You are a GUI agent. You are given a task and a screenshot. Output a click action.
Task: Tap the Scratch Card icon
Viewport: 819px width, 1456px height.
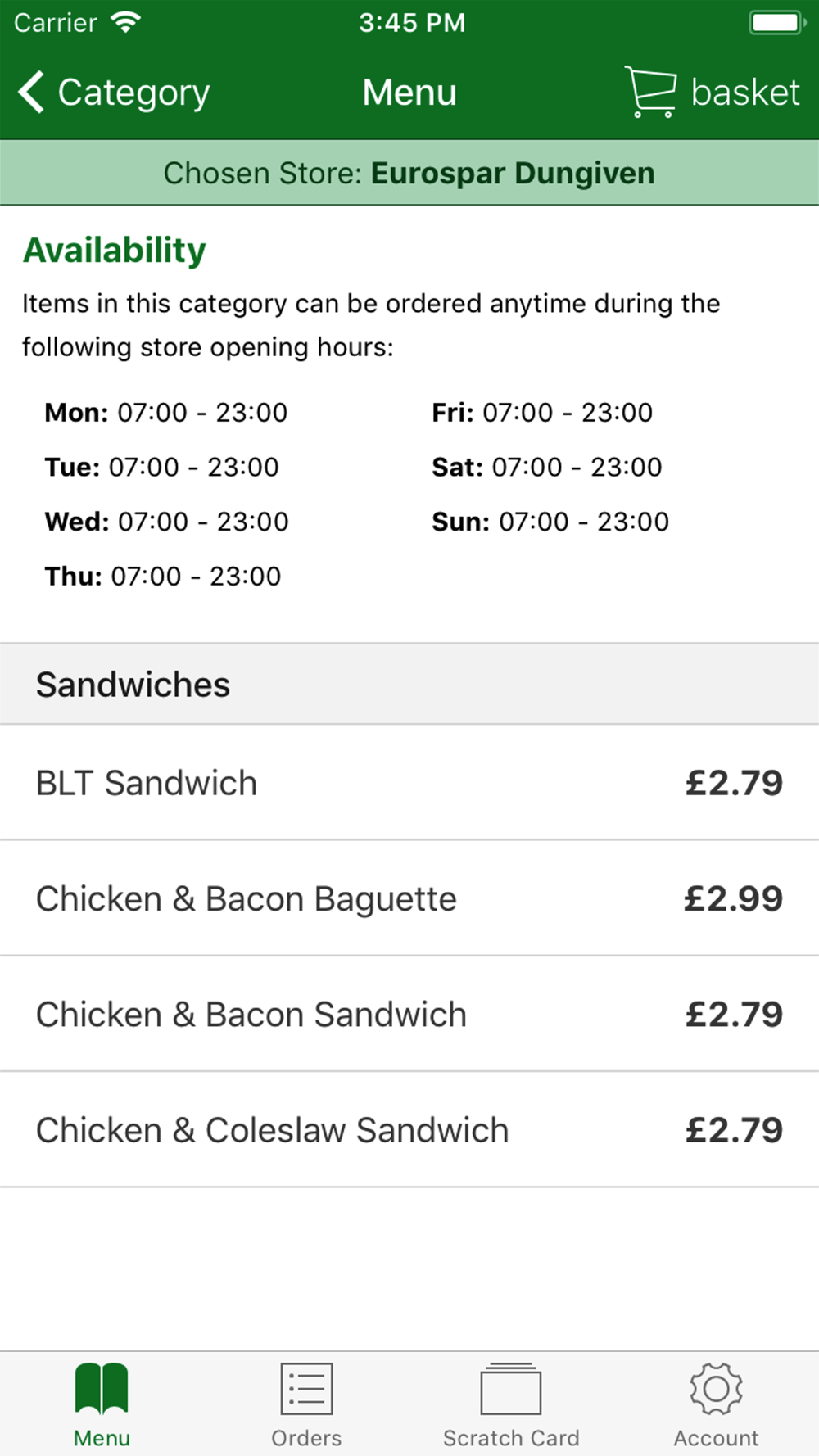pos(511,1388)
